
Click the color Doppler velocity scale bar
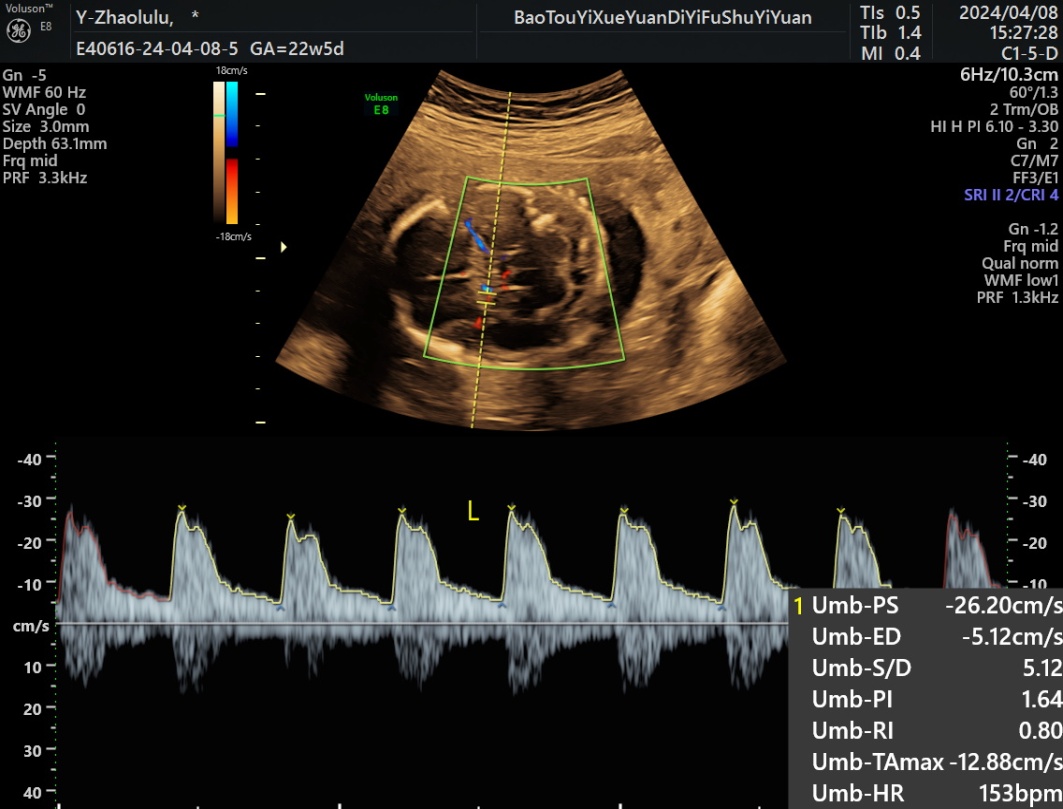(225, 152)
